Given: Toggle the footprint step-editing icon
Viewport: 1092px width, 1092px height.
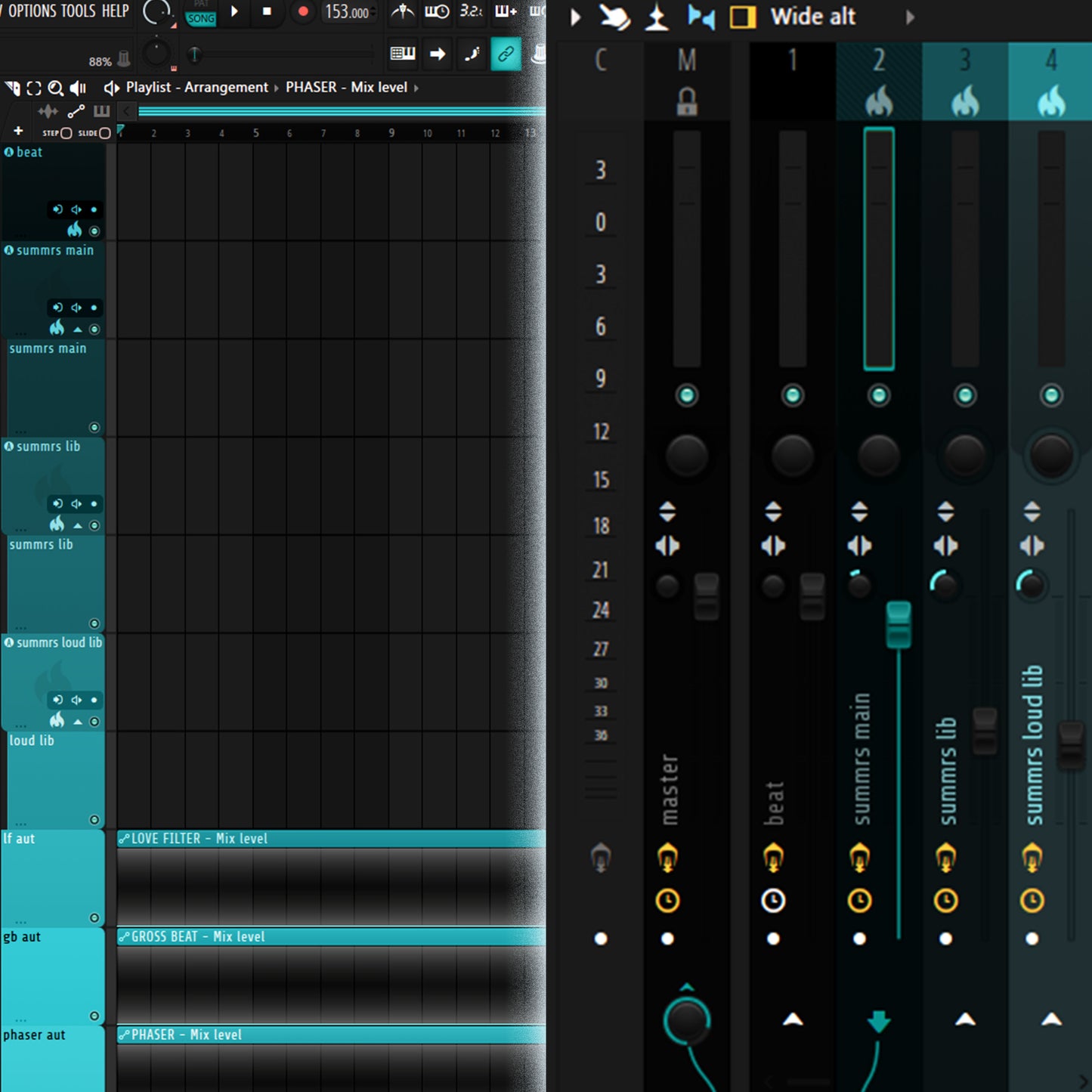Looking at the screenshot, I should point(472,54).
